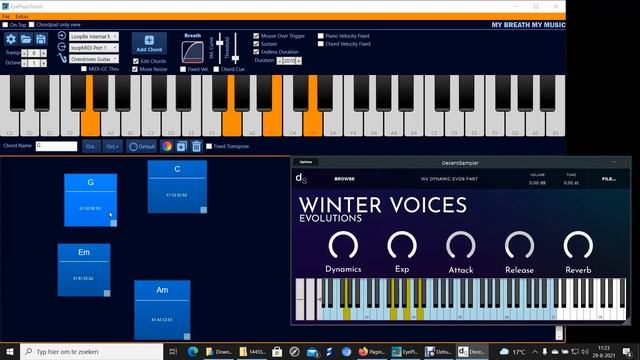Open the loopMIDI Port 1 dropdown

[x=94, y=48]
